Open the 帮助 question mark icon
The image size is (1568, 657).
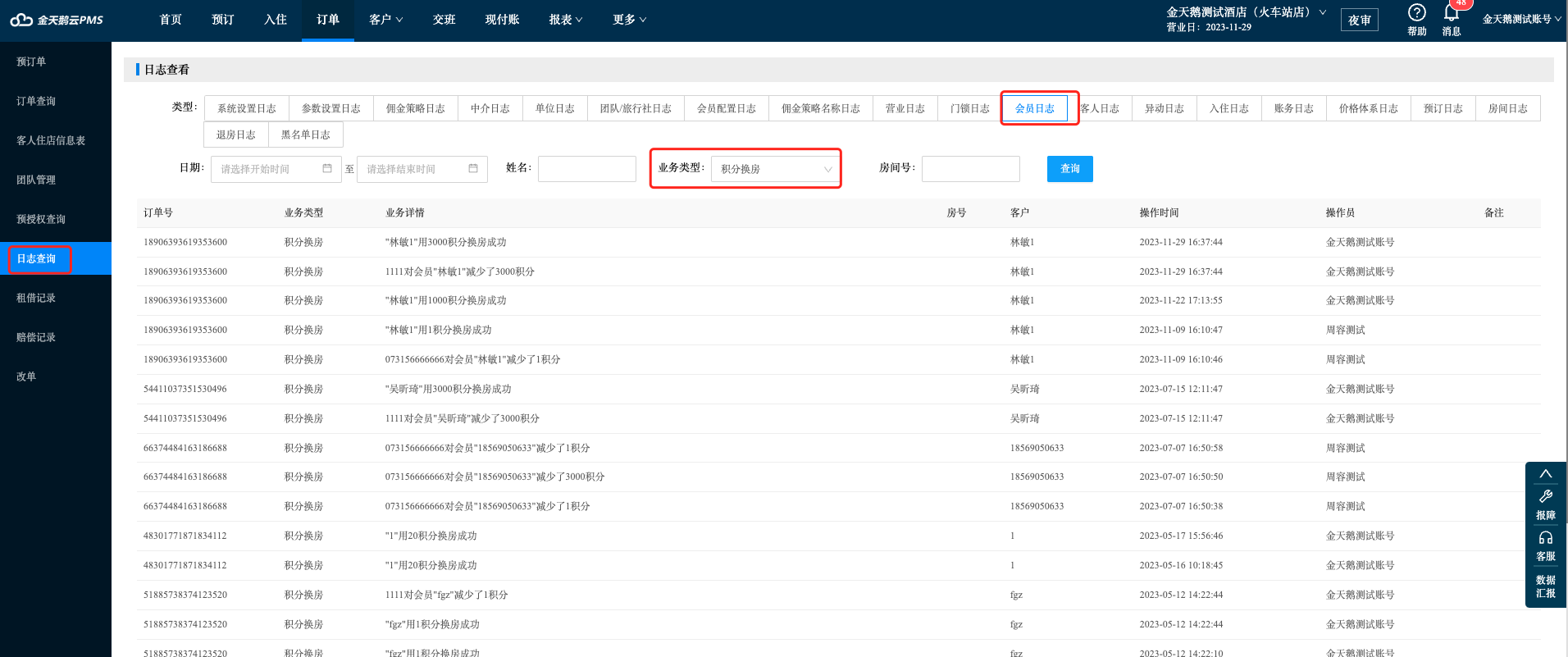[x=1416, y=12]
